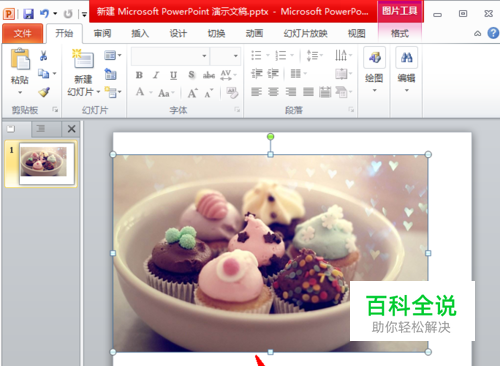Viewport: 500px width, 366px height.
Task: Switch to the Review (审阅) tab
Action: [x=102, y=33]
